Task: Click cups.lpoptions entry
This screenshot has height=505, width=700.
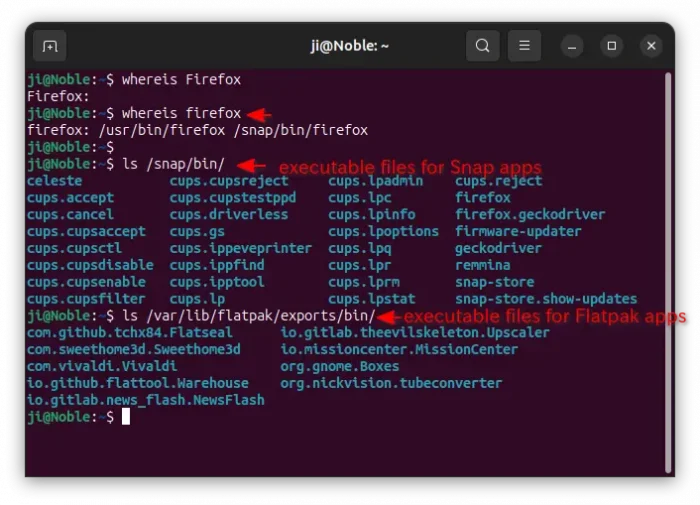Action: [x=383, y=232]
